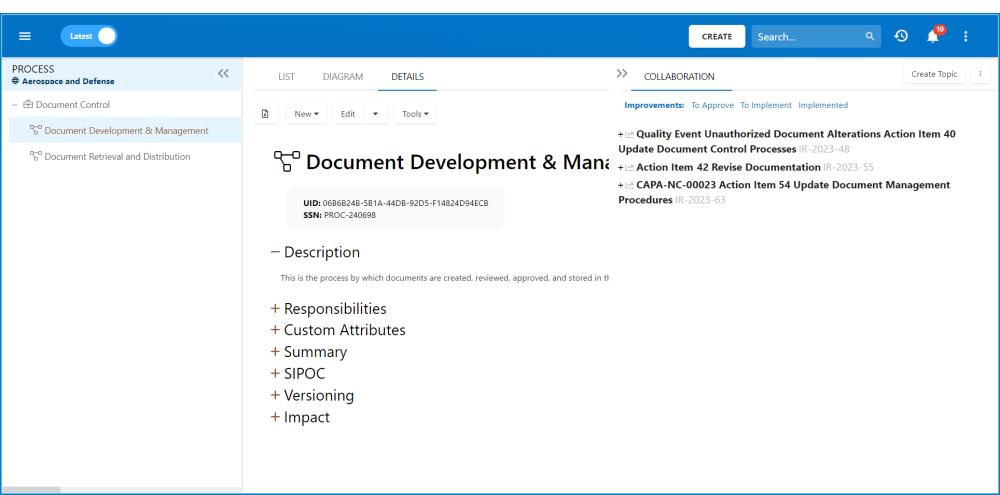Image resolution: width=1000 pixels, height=495 pixels.
Task: Filter improvements by To Implement
Action: pos(766,105)
